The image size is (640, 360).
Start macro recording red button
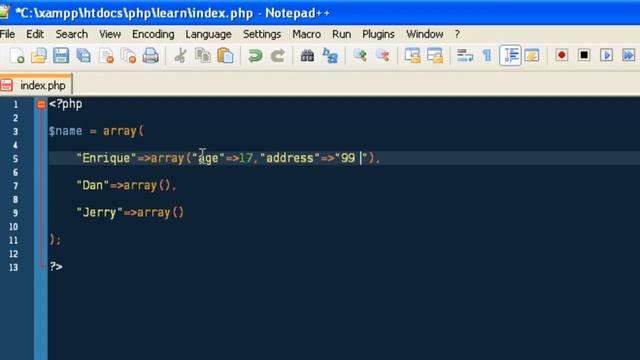pyautogui.click(x=562, y=55)
